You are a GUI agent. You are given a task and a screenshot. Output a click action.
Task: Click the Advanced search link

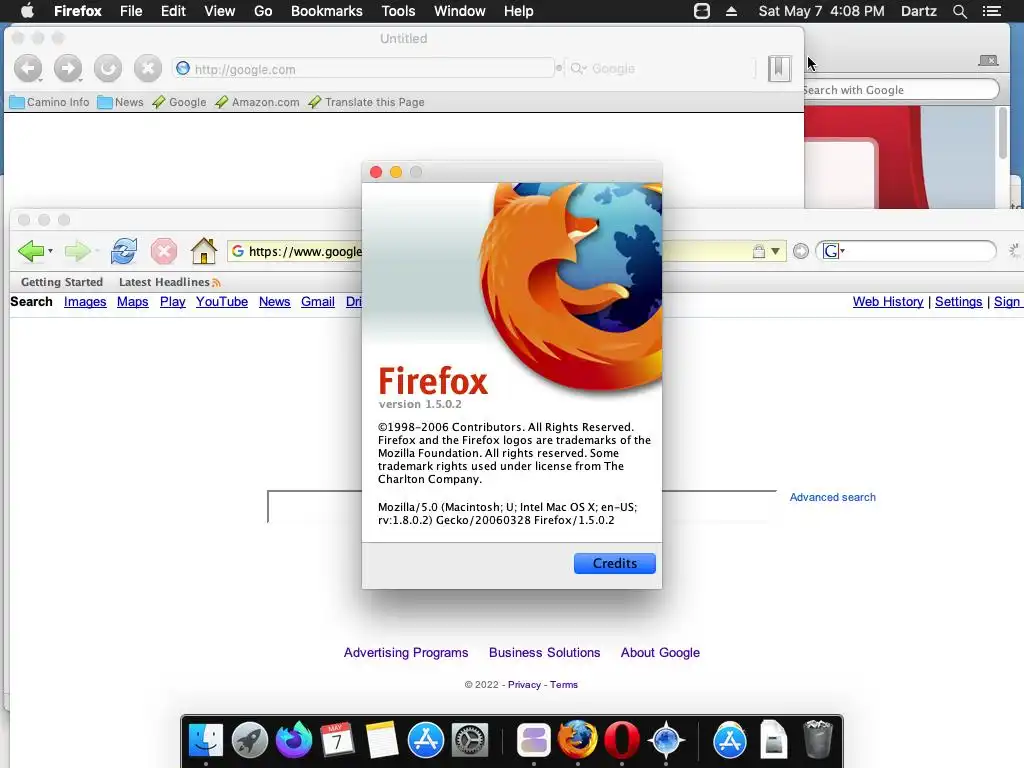pos(833,497)
